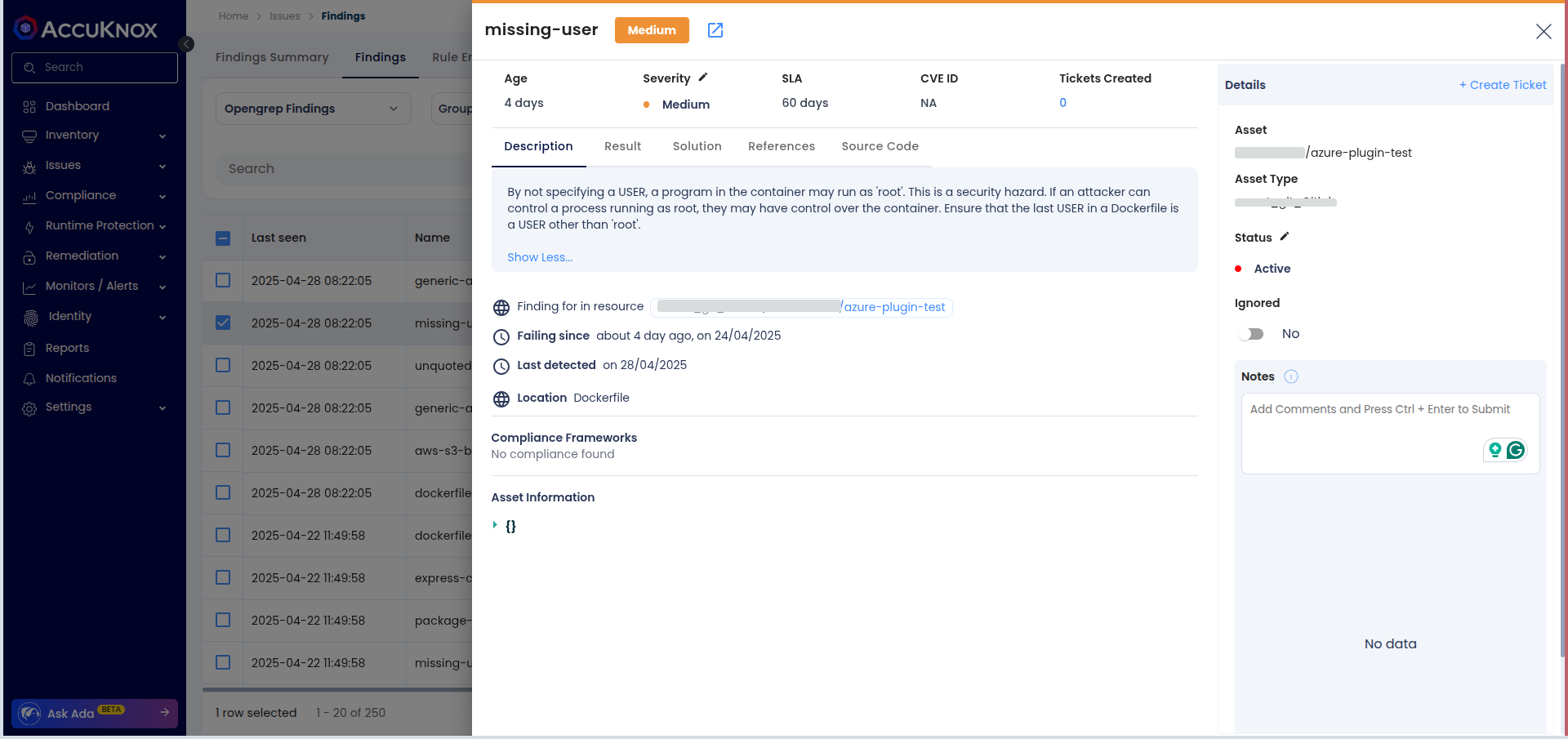Open the Findings Summary tab
Viewport: 1568px width, 739px height.
(x=272, y=57)
